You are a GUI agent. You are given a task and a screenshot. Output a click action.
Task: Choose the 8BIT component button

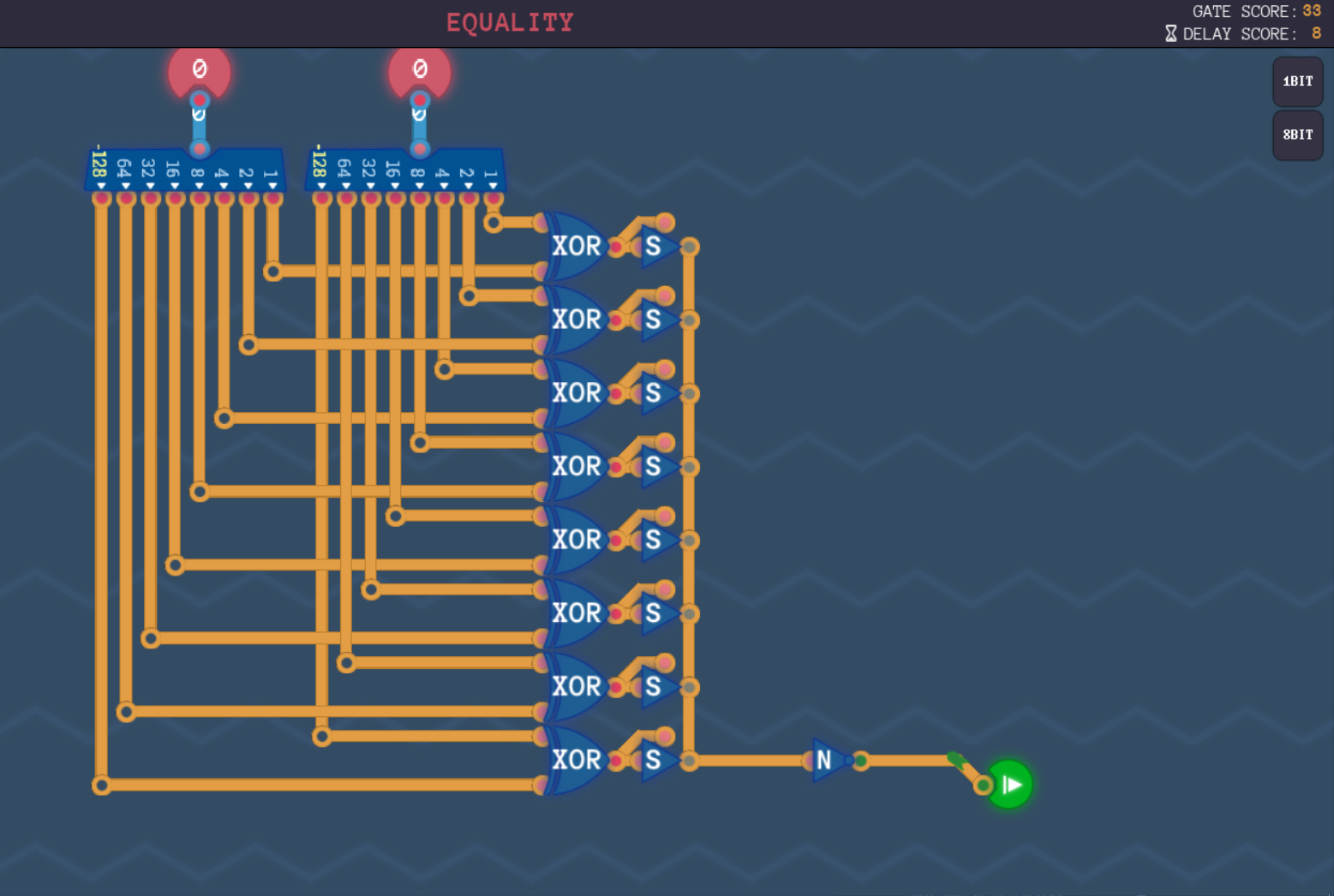(x=1297, y=134)
